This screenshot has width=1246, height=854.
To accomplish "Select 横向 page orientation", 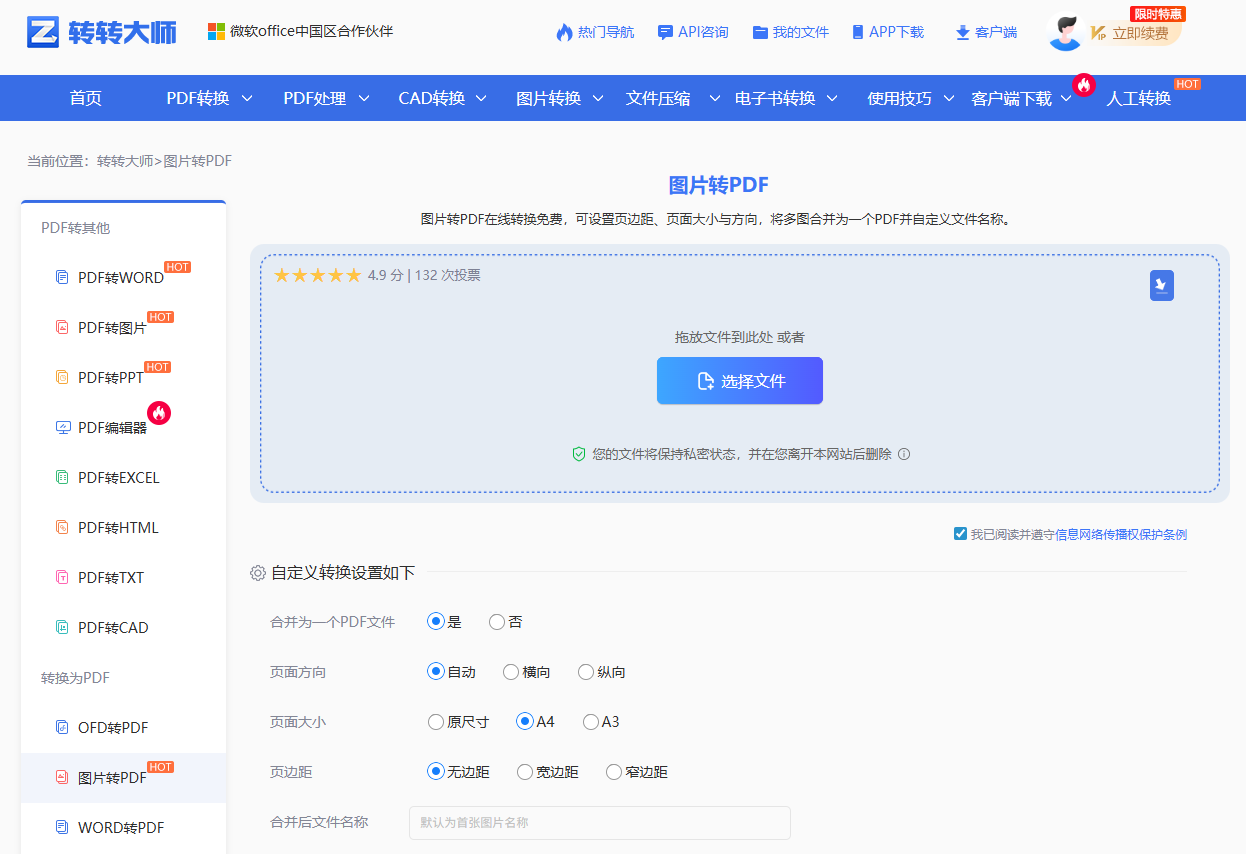I will click(509, 671).
